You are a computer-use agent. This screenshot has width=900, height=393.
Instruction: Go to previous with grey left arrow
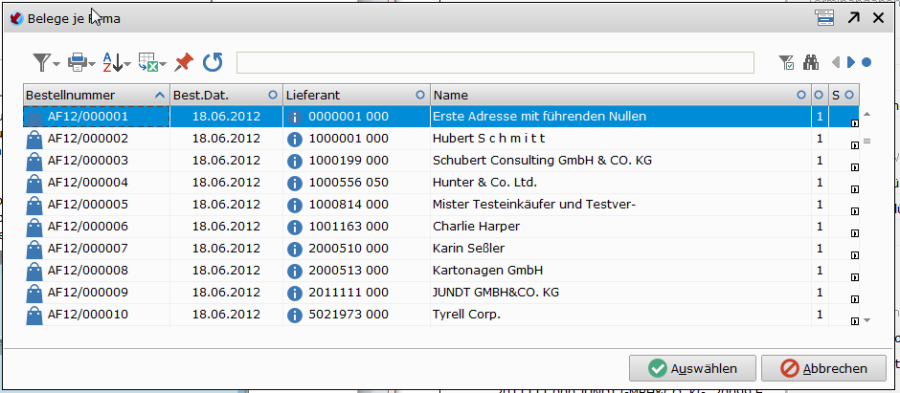pyautogui.click(x=836, y=62)
